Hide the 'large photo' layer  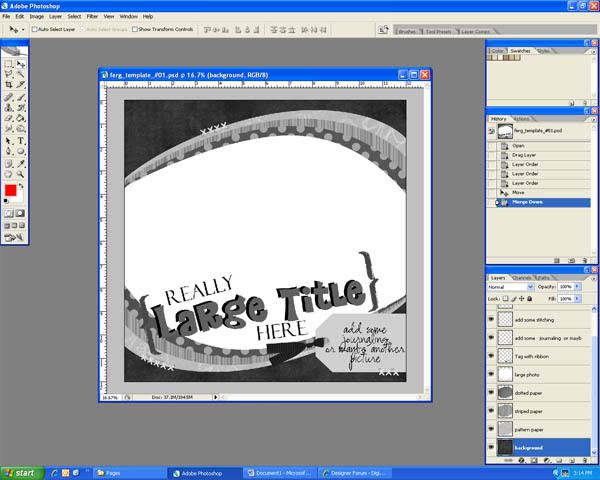491,374
